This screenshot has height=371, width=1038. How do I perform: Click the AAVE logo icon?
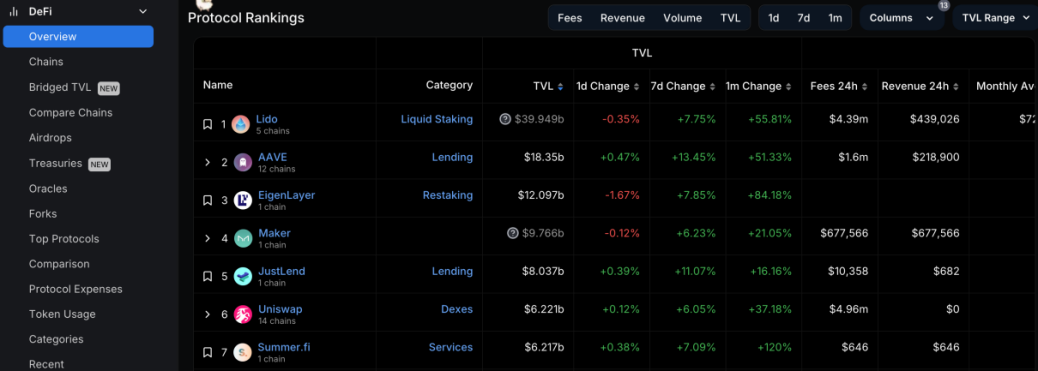(243, 162)
